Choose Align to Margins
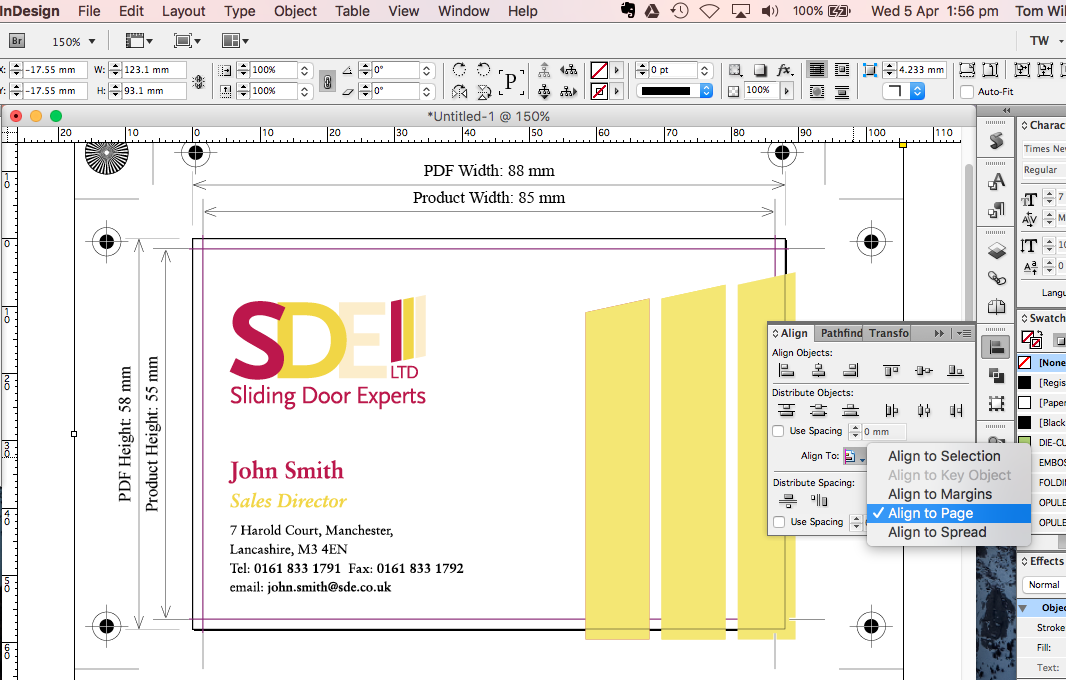The height and width of the screenshot is (680, 1066). click(940, 494)
